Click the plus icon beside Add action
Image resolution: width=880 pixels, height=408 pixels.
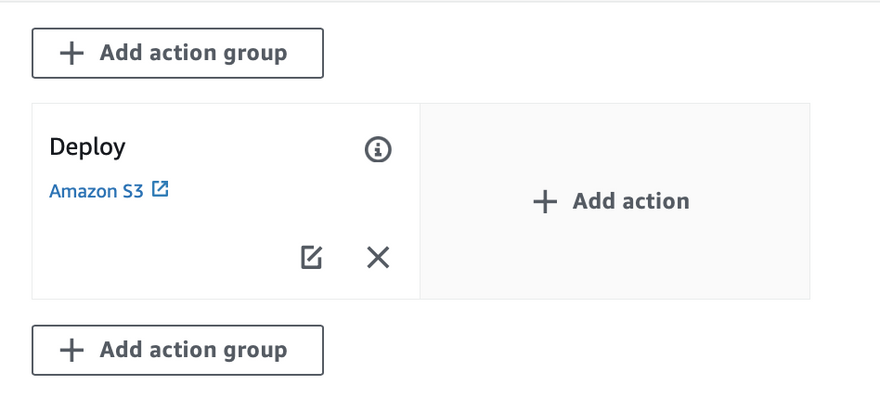(545, 201)
